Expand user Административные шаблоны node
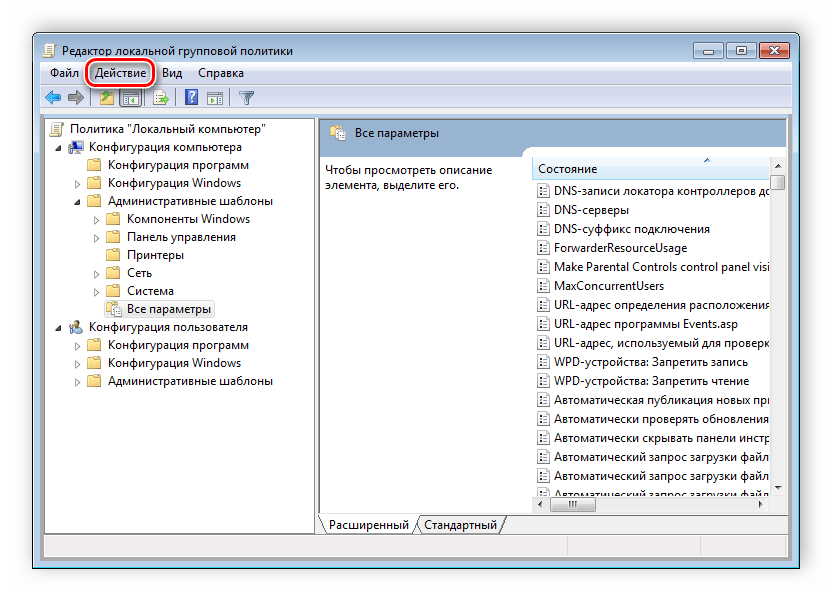Screen dimensions: 832x601 (77, 382)
